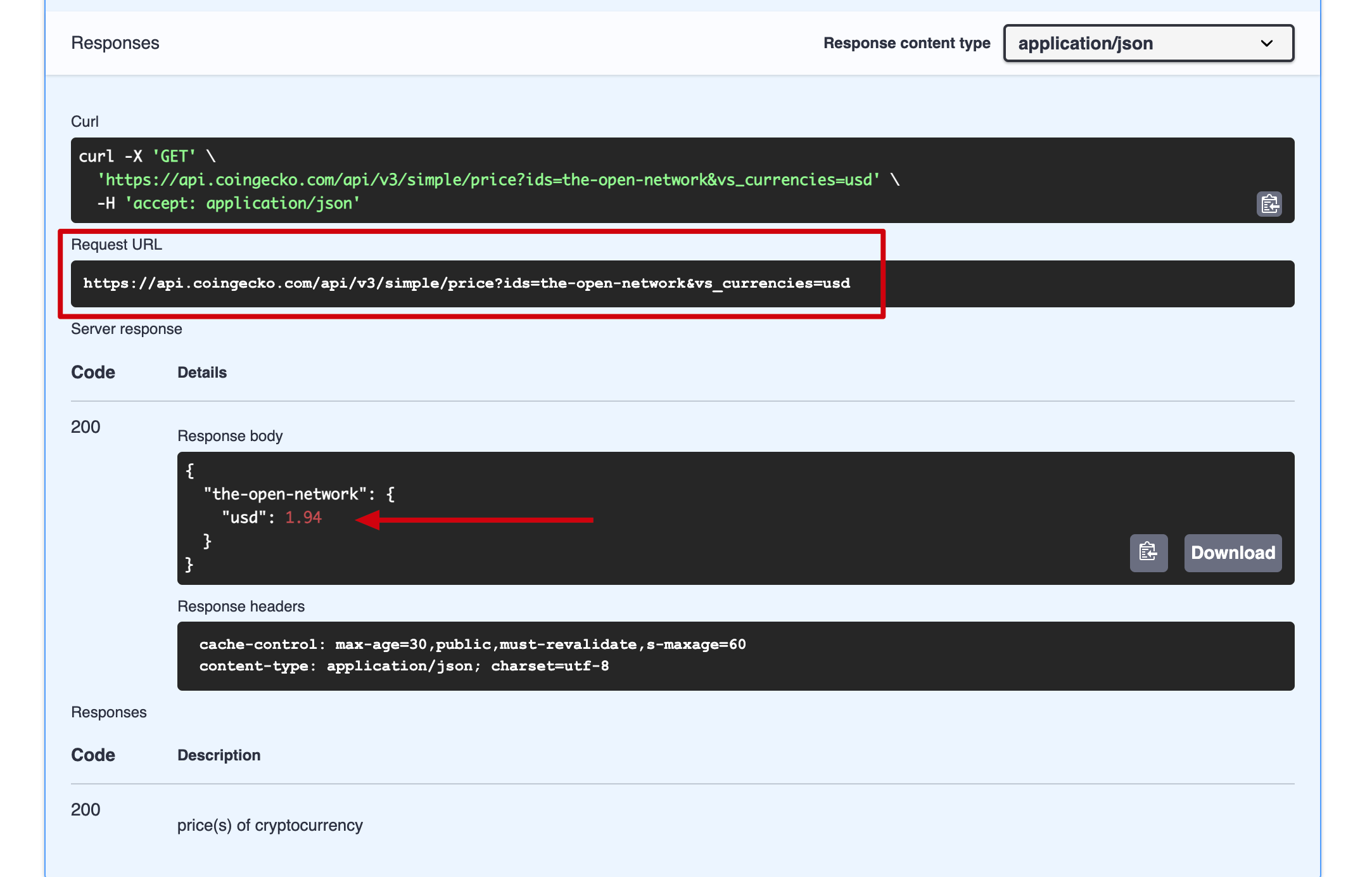This screenshot has height=877, width=1372.
Task: Click the Server response 200 code
Action: (x=86, y=427)
